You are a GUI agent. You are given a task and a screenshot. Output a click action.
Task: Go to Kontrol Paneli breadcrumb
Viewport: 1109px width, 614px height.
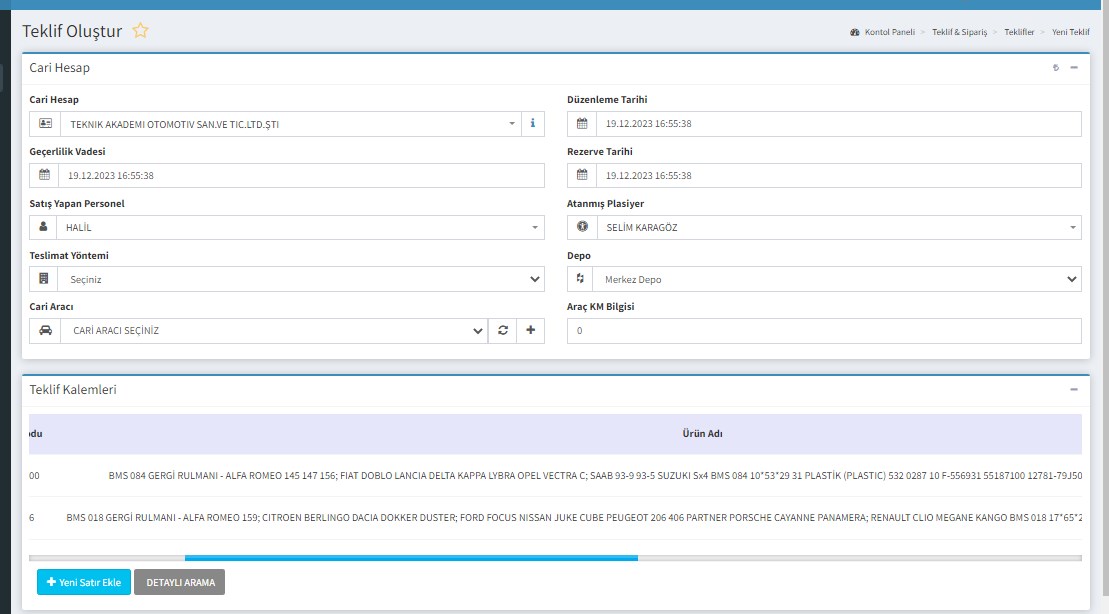(888, 32)
